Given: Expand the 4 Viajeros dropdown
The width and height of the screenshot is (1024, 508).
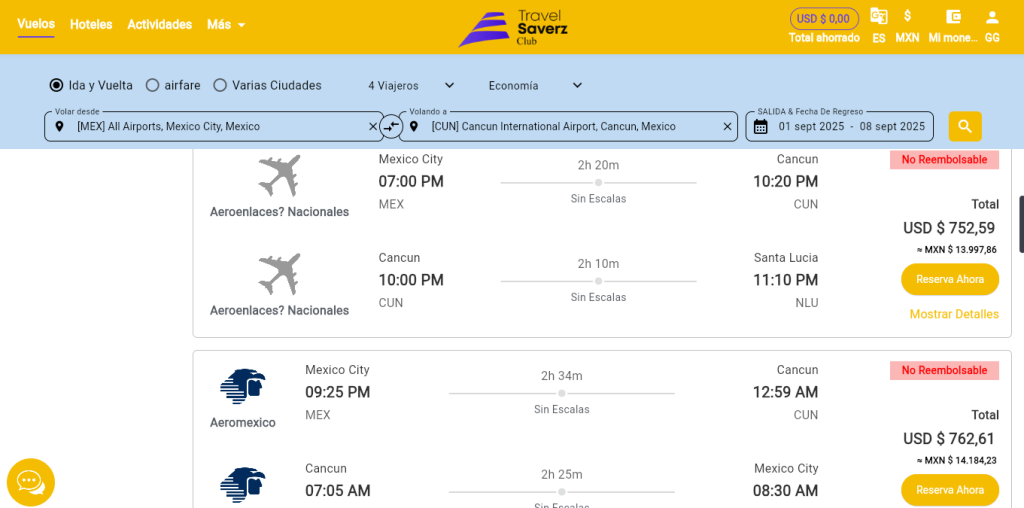Looking at the screenshot, I should click(x=411, y=86).
